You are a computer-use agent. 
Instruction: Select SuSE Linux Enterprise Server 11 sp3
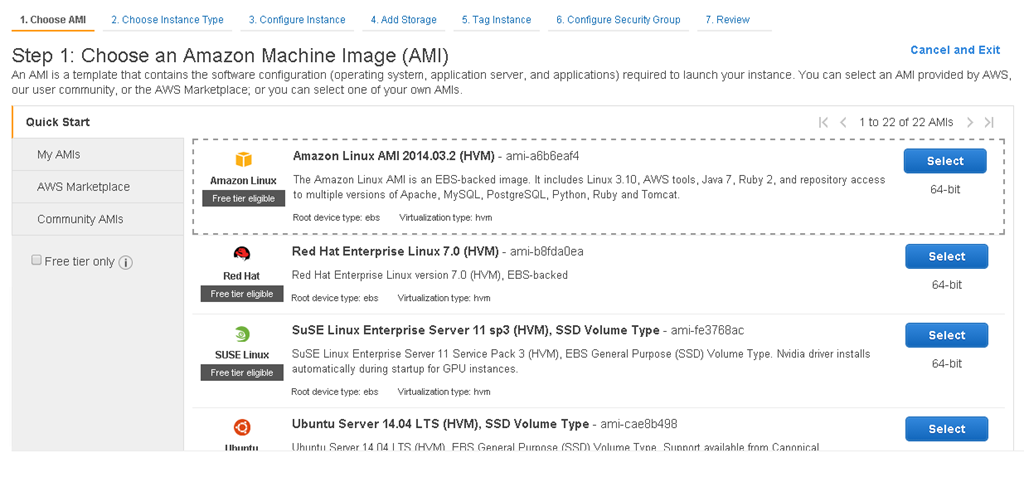(x=946, y=336)
